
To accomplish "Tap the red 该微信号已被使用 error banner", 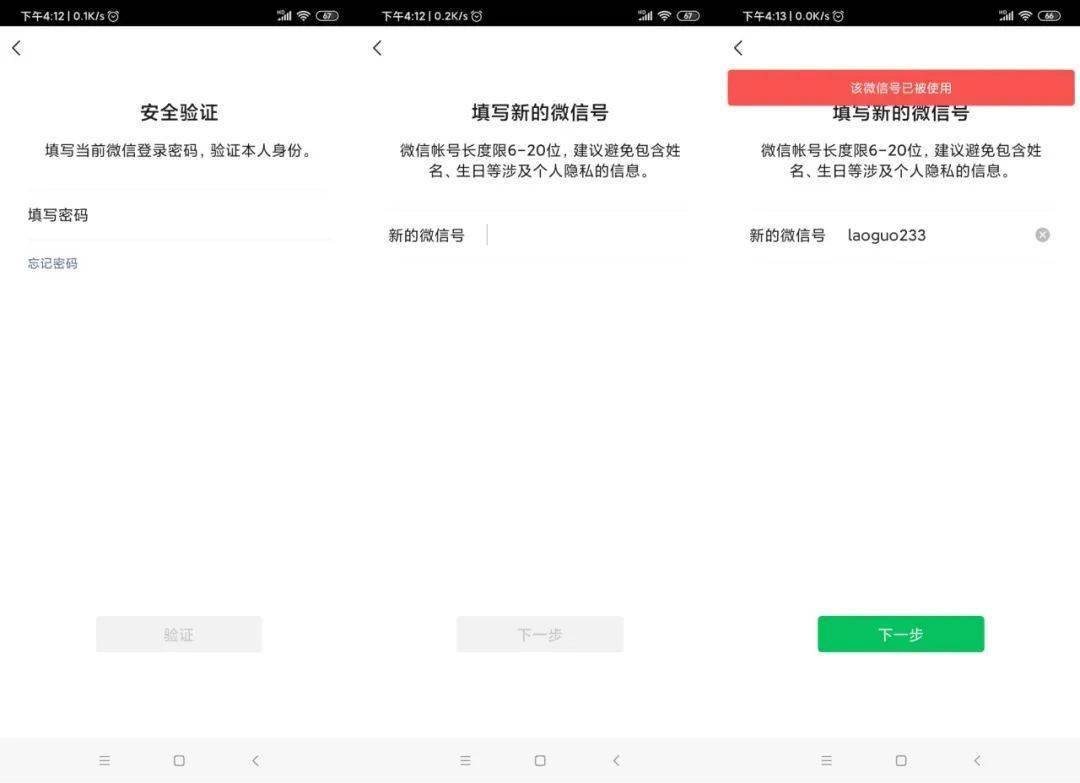I will click(901, 87).
